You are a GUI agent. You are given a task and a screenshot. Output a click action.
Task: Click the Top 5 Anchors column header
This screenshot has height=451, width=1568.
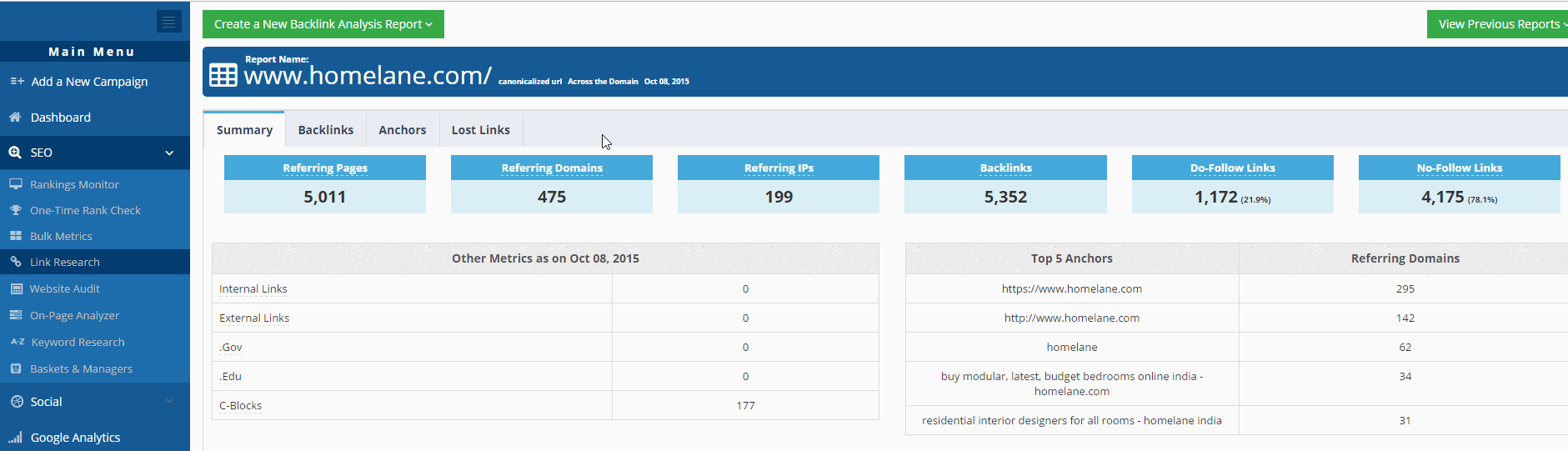(1072, 258)
